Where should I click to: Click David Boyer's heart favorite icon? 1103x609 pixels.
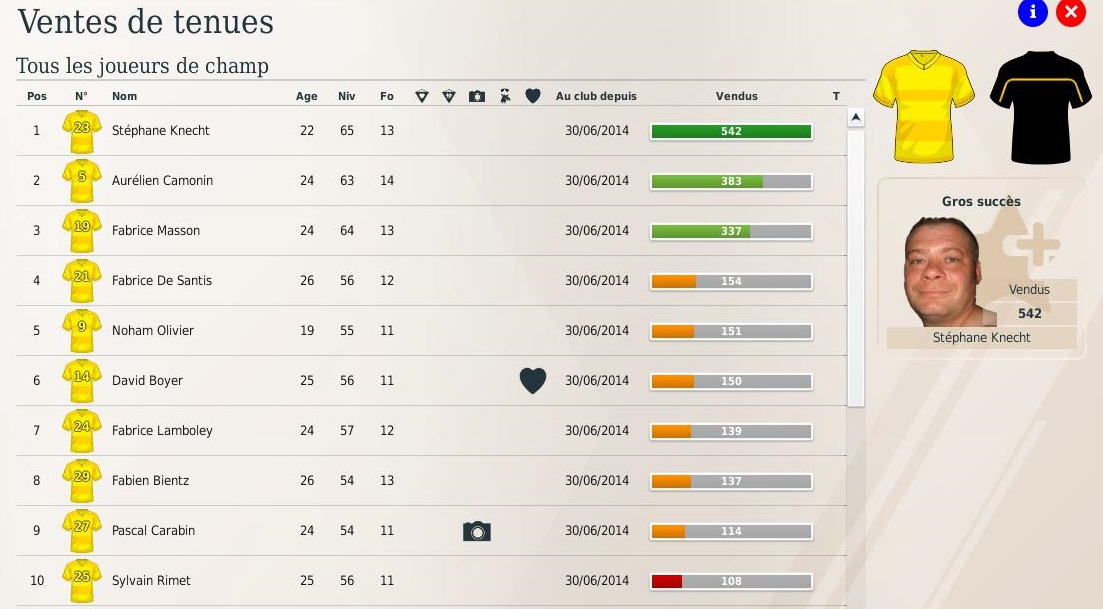(x=533, y=380)
